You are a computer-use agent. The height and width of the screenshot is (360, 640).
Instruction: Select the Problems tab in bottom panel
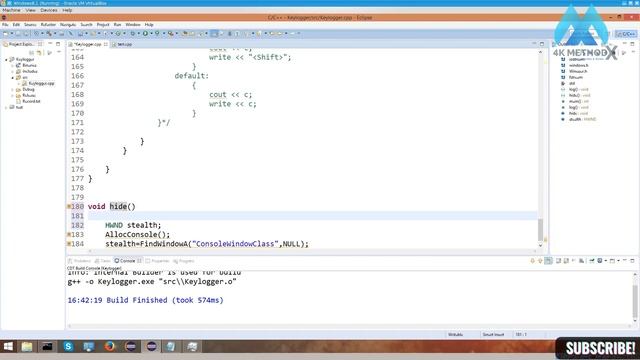79,261
